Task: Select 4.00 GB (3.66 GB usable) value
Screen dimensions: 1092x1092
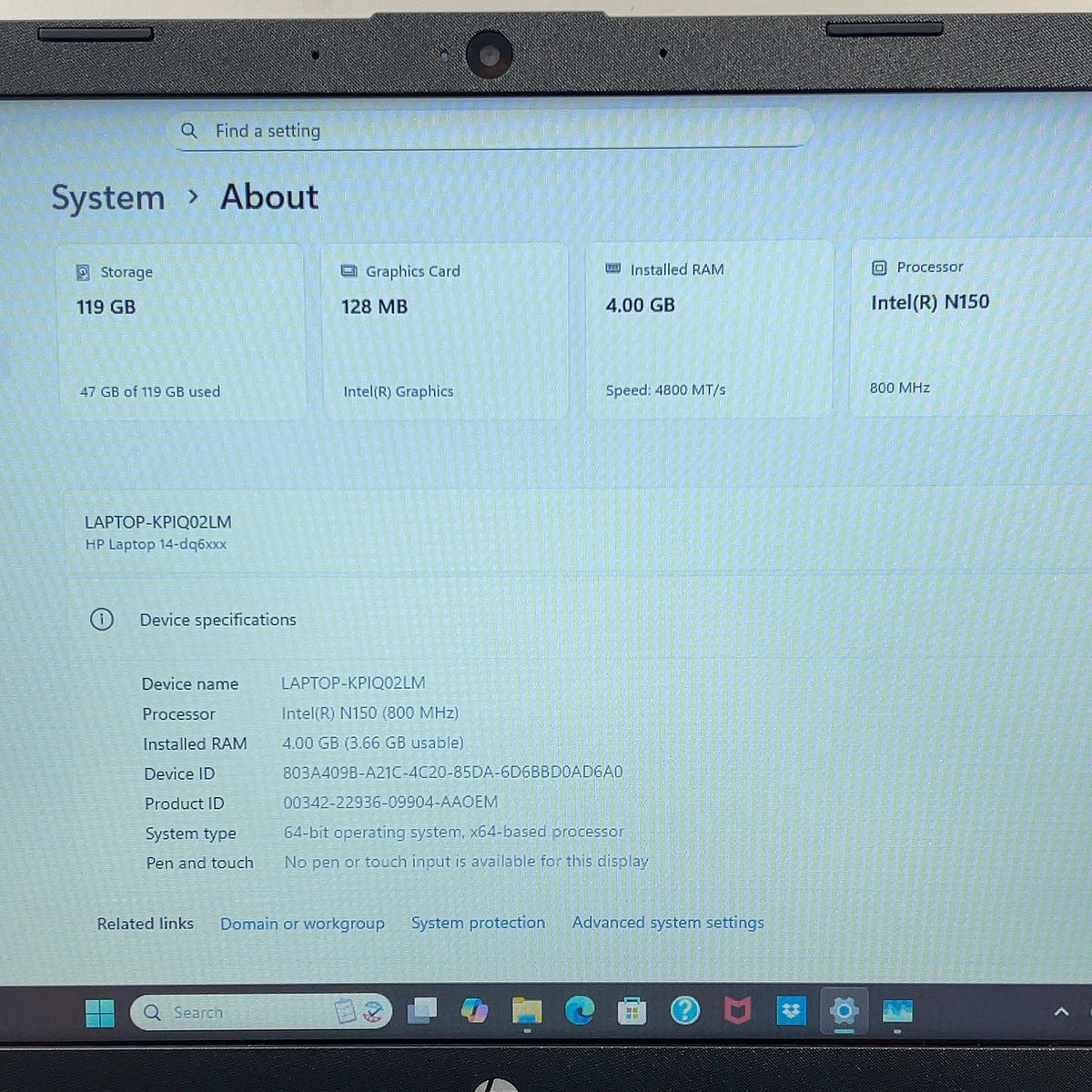Action: tap(372, 743)
